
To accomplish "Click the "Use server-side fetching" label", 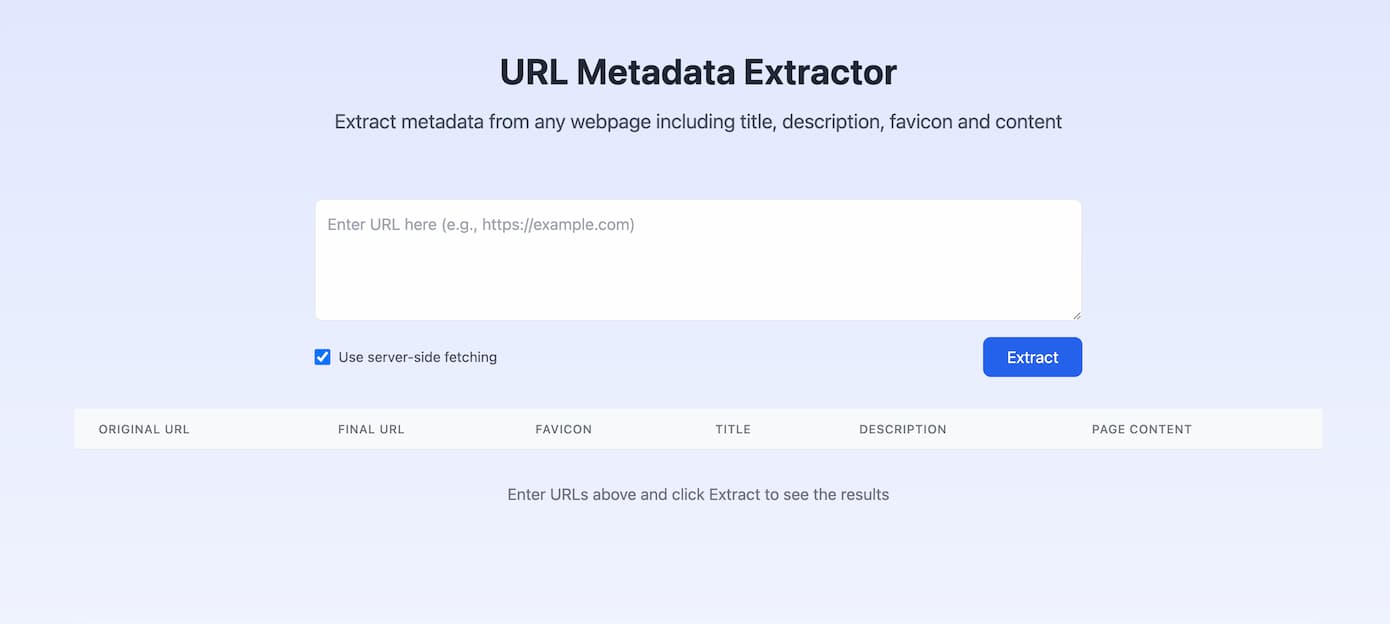I will click(417, 357).
